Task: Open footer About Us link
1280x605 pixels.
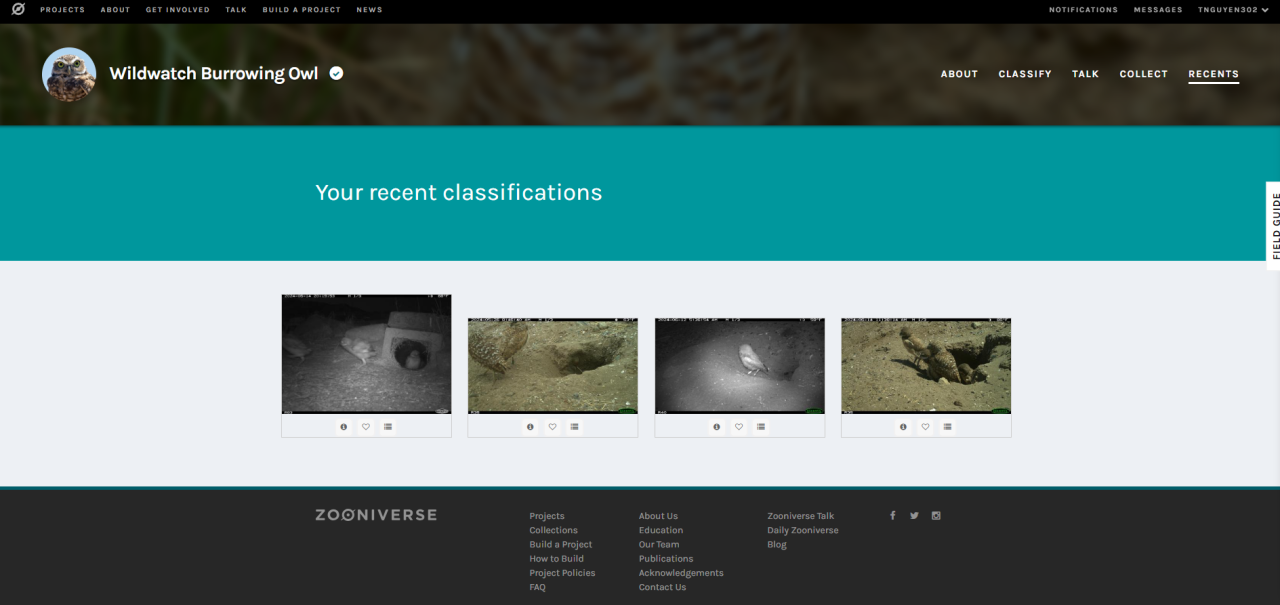Action: (658, 516)
